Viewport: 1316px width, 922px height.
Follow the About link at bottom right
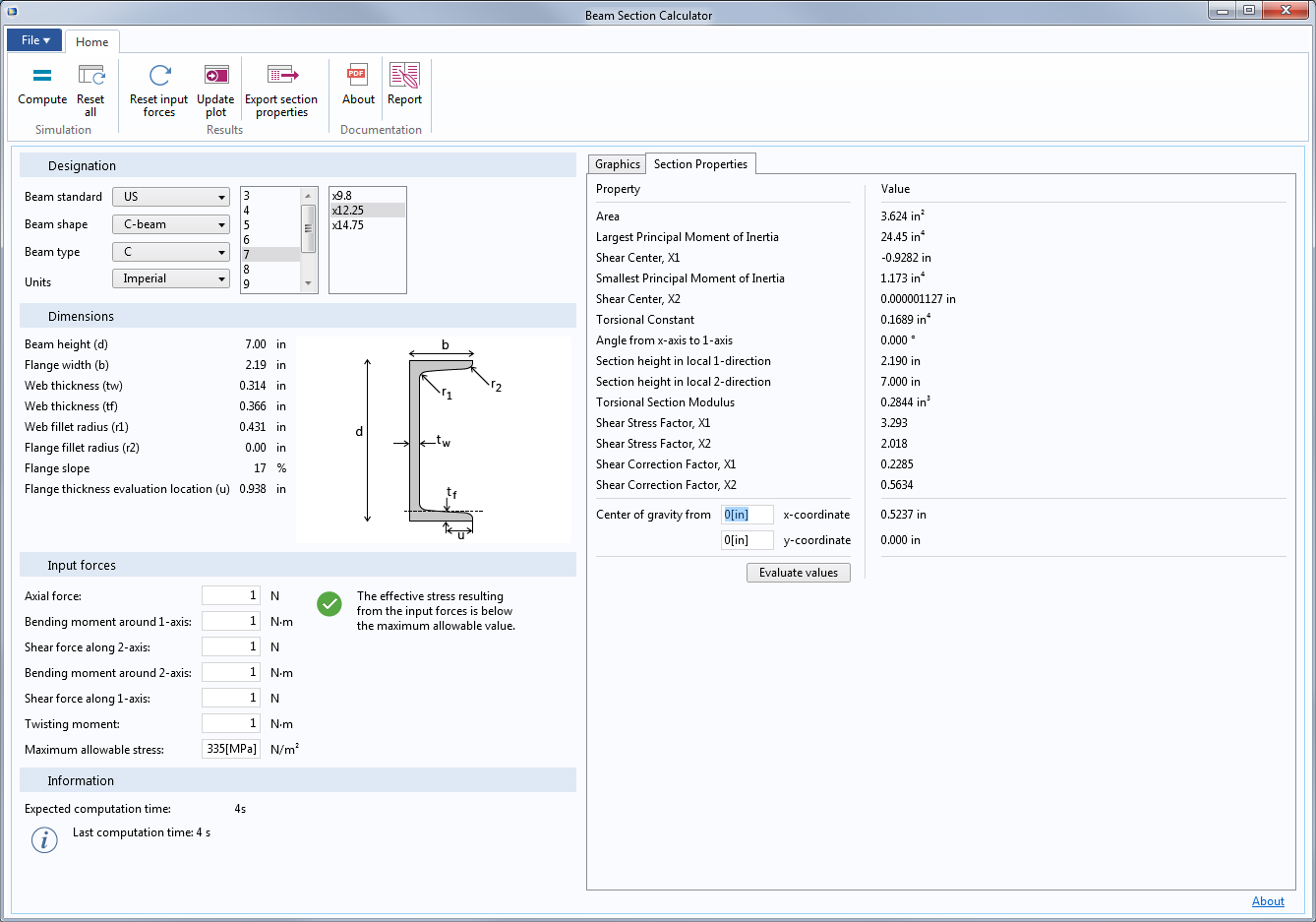point(1267,901)
